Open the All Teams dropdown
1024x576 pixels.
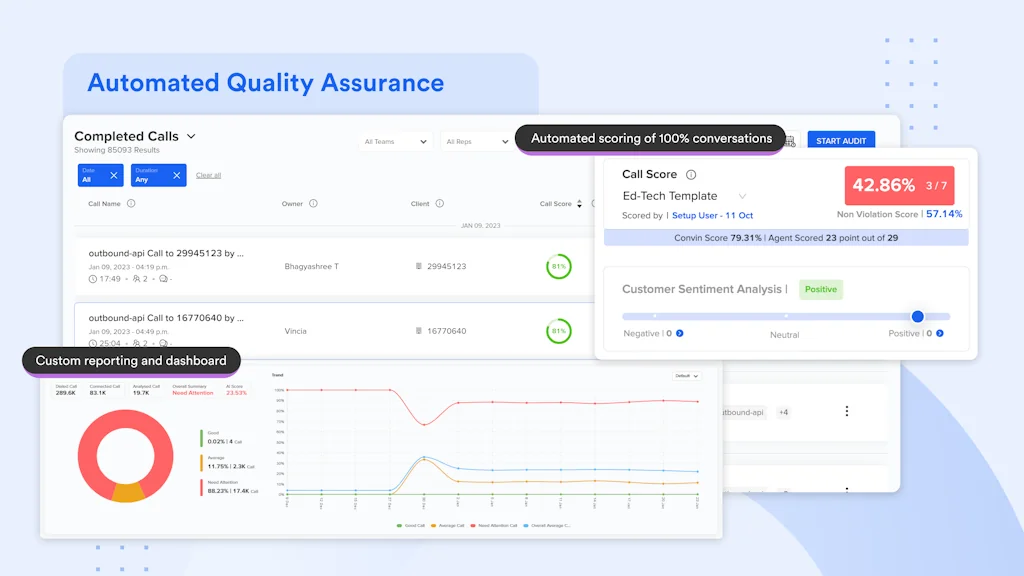click(395, 142)
